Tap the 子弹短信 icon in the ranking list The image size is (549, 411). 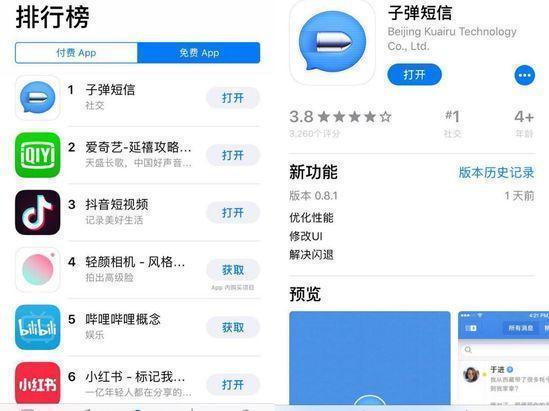37,98
